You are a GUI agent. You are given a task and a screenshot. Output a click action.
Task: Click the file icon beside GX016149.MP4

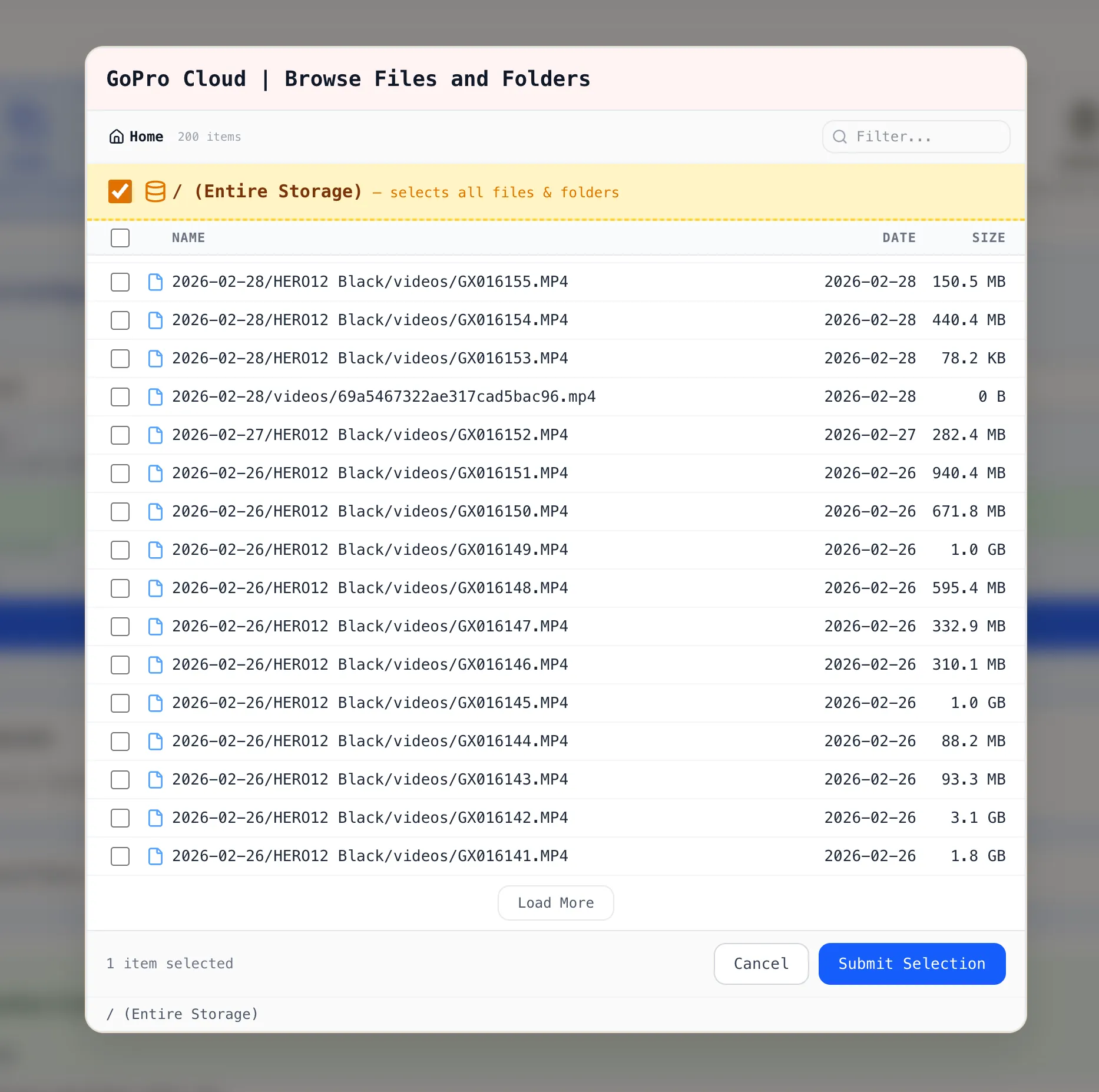155,550
